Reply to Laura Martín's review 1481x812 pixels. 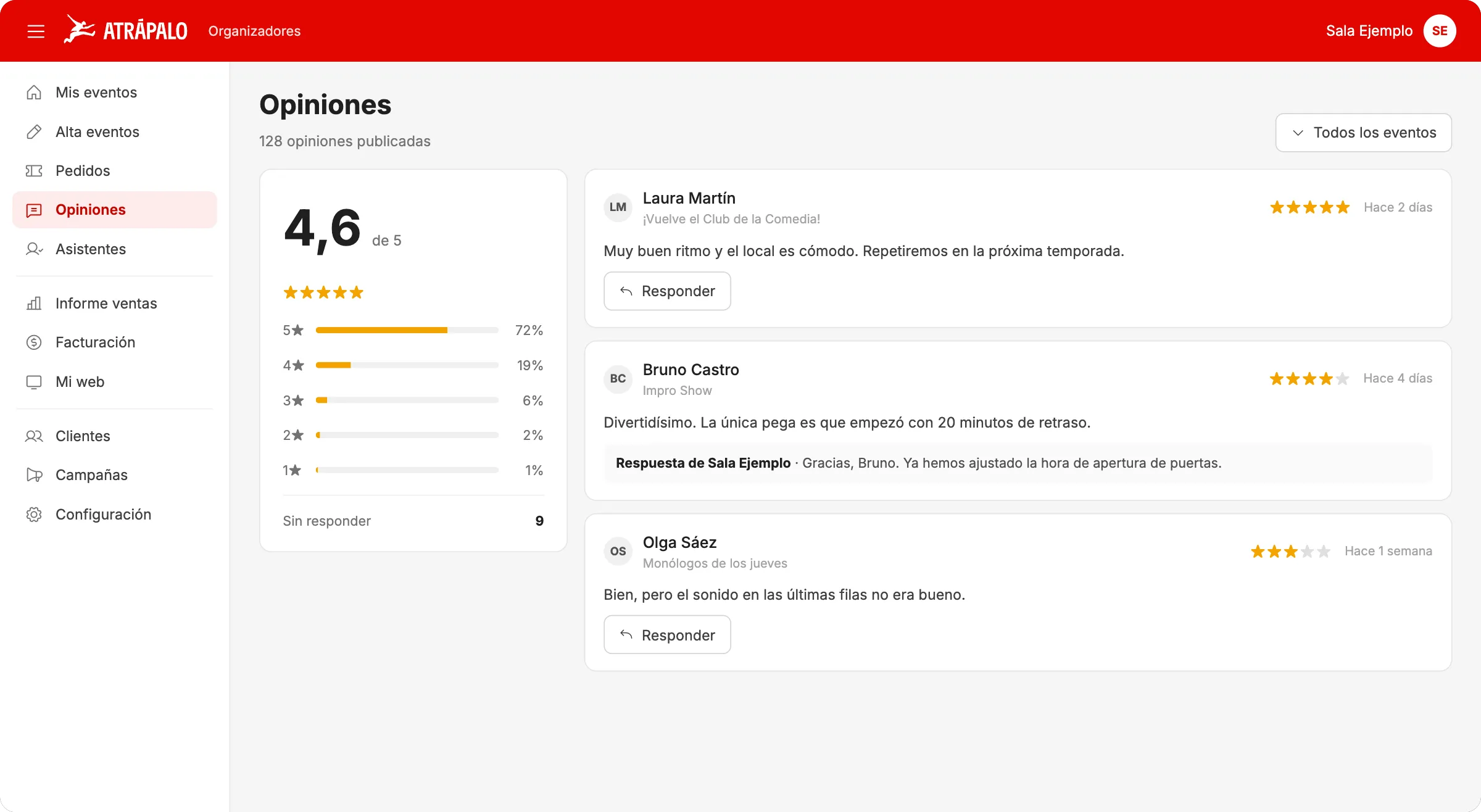667,291
